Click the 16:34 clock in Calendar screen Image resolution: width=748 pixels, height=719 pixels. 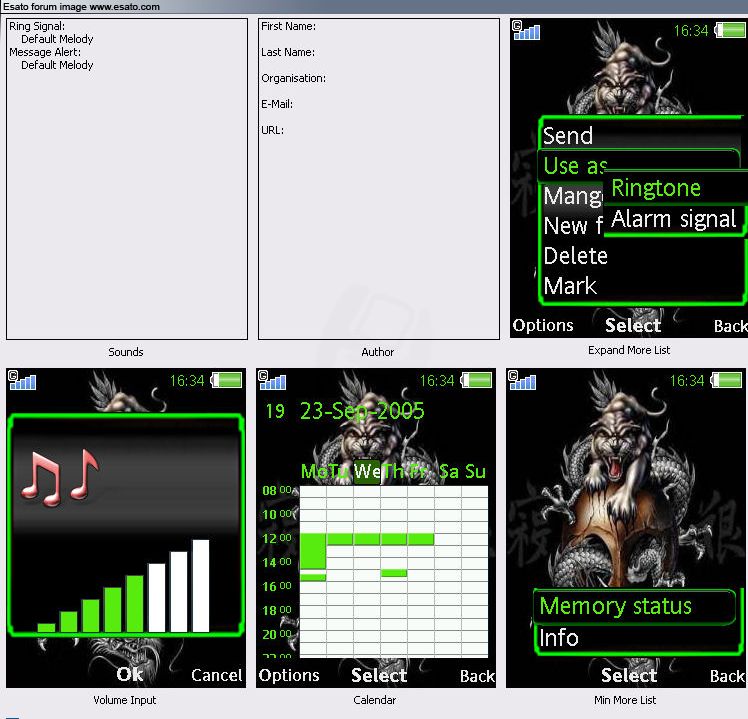(x=437, y=381)
